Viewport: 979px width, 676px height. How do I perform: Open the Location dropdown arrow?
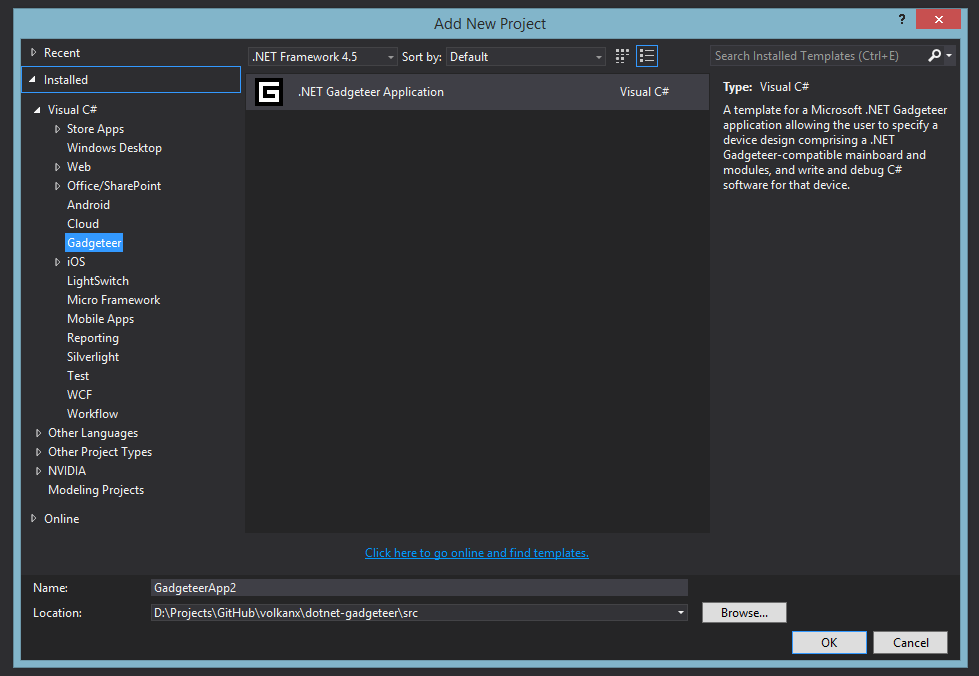[x=680, y=612]
